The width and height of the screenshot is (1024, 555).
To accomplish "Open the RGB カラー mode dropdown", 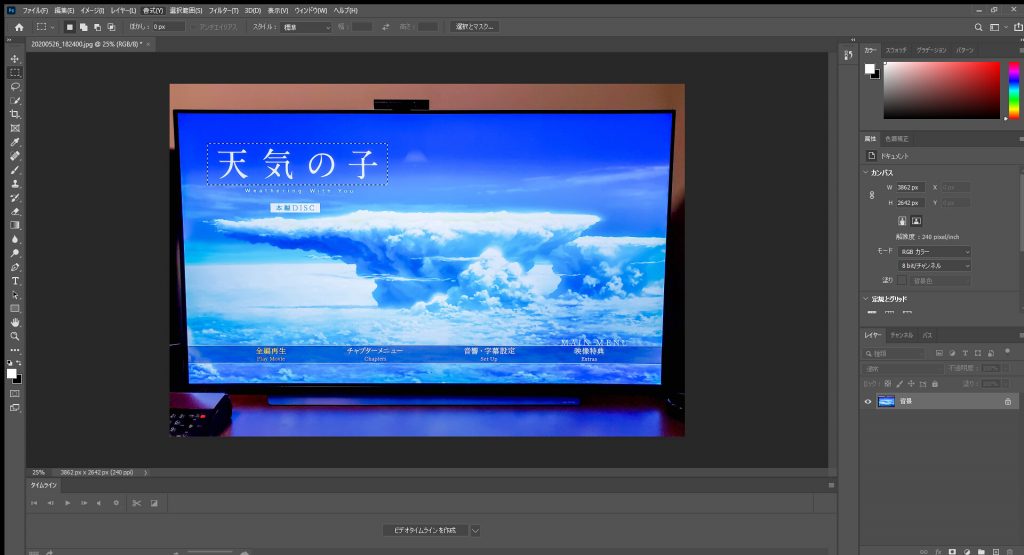I will [x=934, y=252].
